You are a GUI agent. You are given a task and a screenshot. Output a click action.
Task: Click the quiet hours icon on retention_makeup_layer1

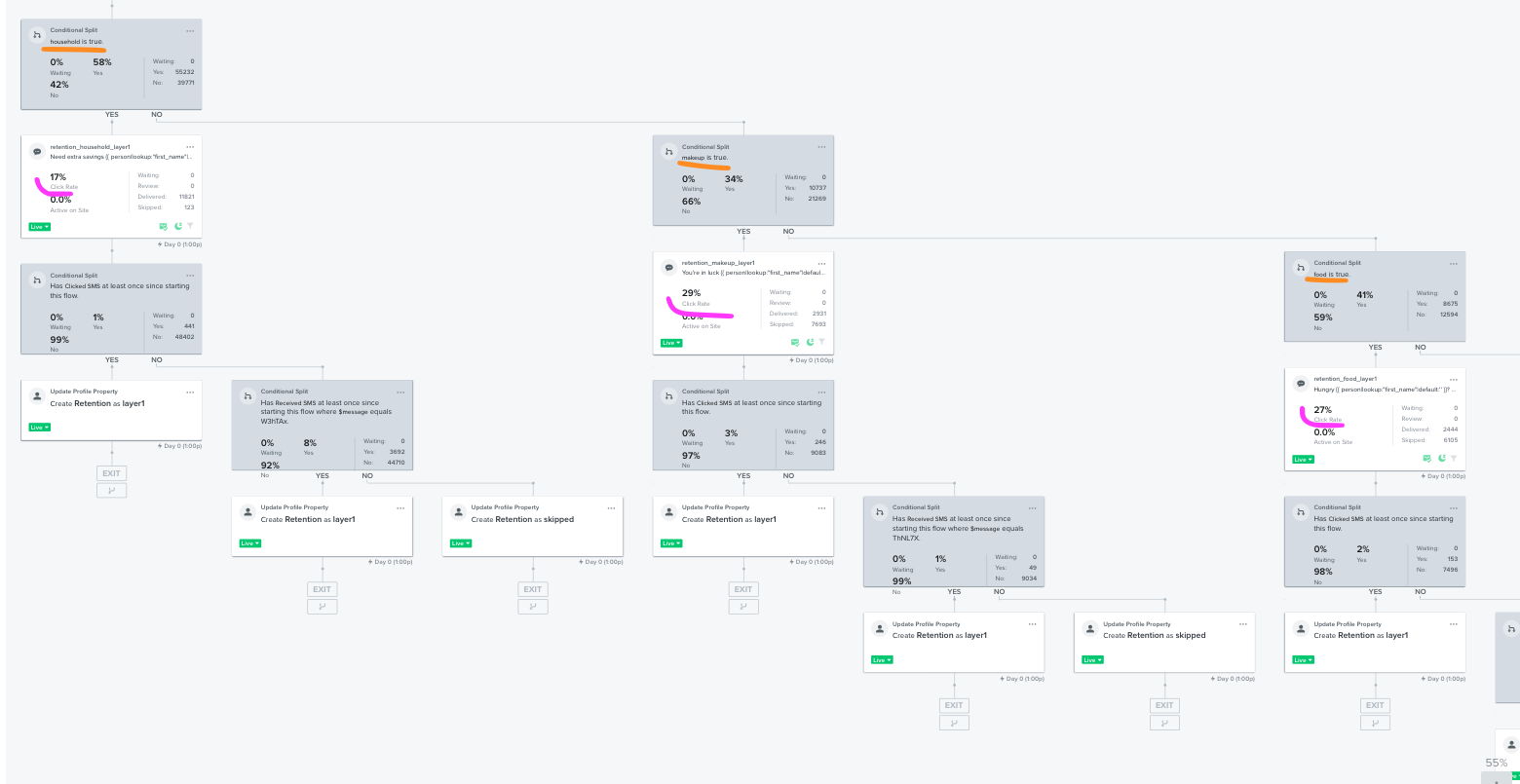pos(810,342)
